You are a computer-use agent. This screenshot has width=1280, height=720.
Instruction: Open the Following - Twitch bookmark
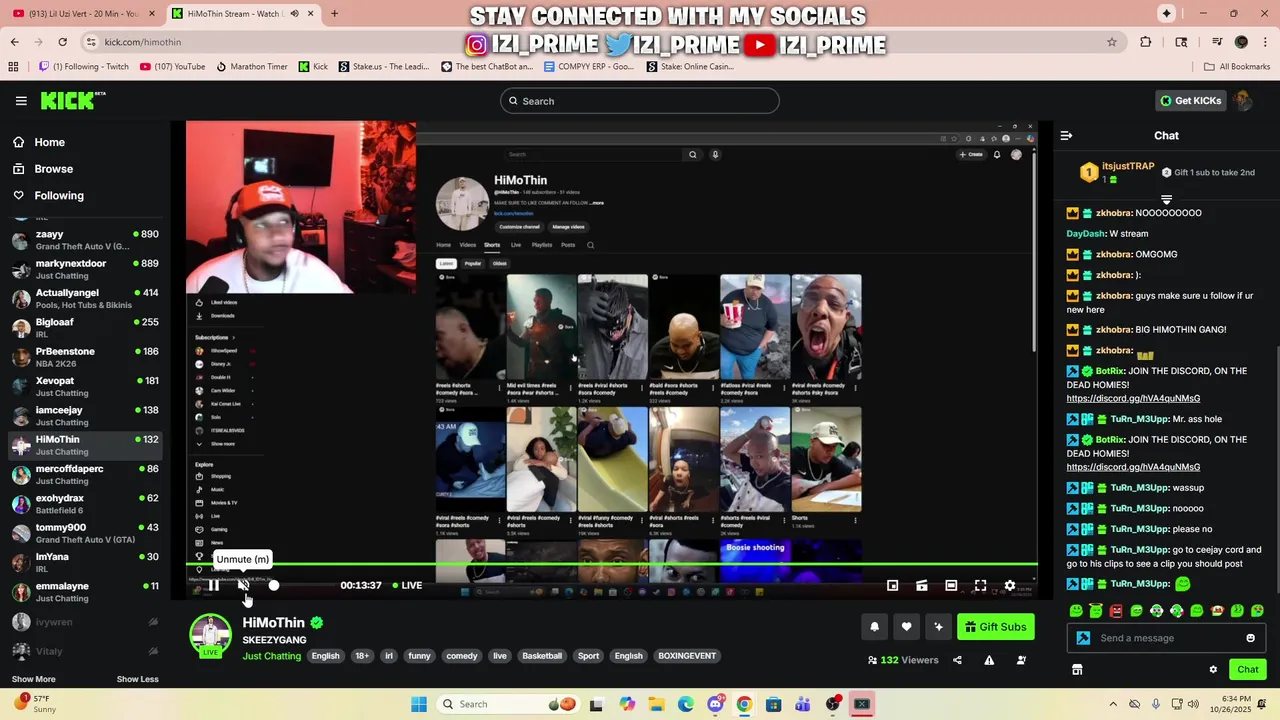click(x=83, y=67)
